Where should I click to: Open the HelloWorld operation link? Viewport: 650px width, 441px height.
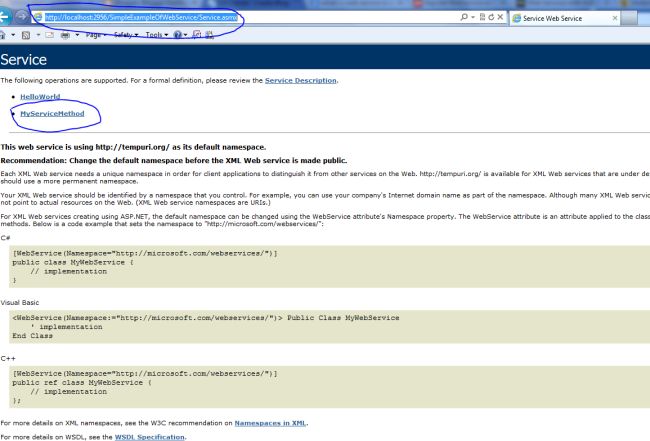pyautogui.click(x=40, y=97)
